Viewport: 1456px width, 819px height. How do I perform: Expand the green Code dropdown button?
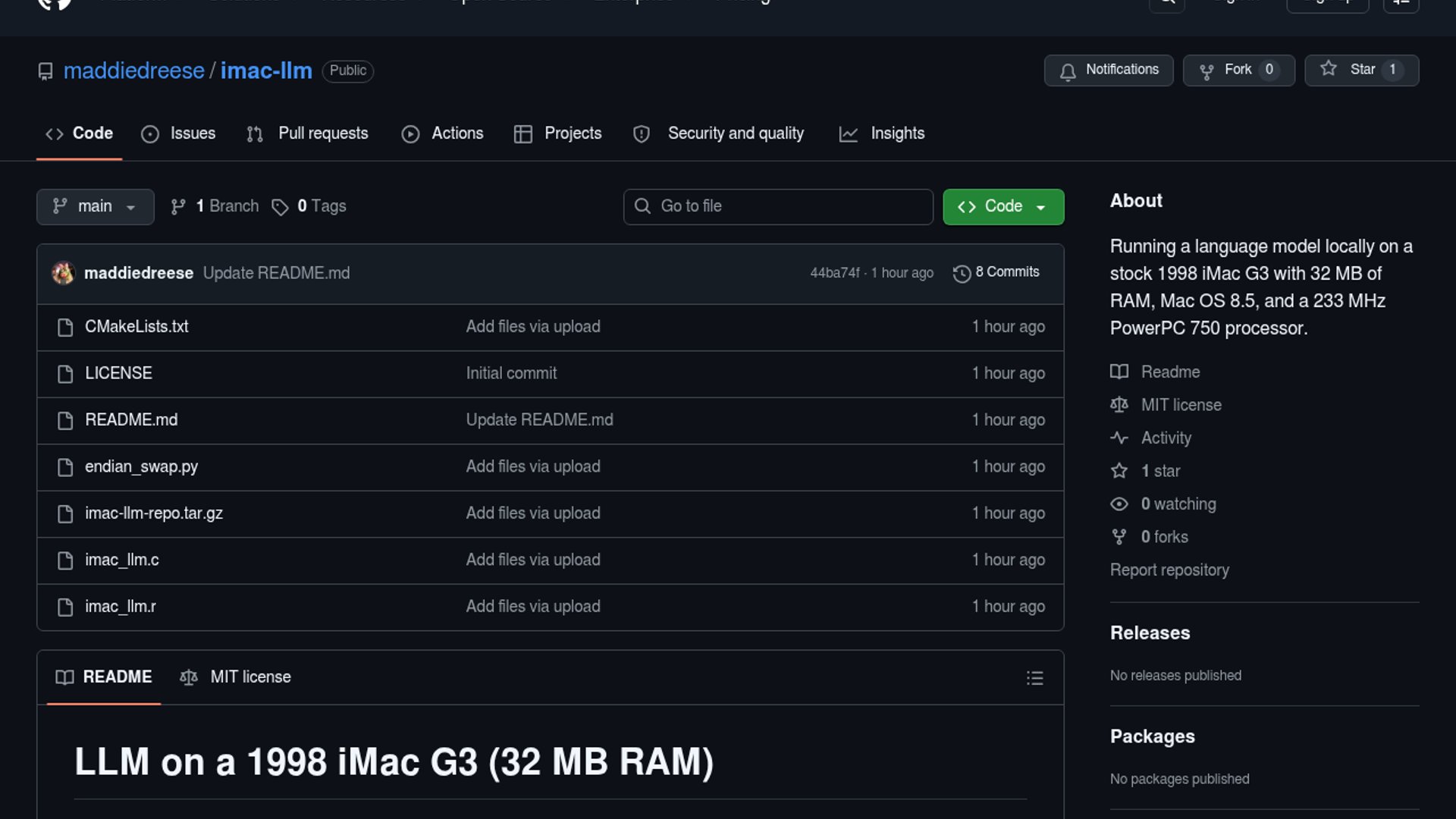click(1003, 207)
